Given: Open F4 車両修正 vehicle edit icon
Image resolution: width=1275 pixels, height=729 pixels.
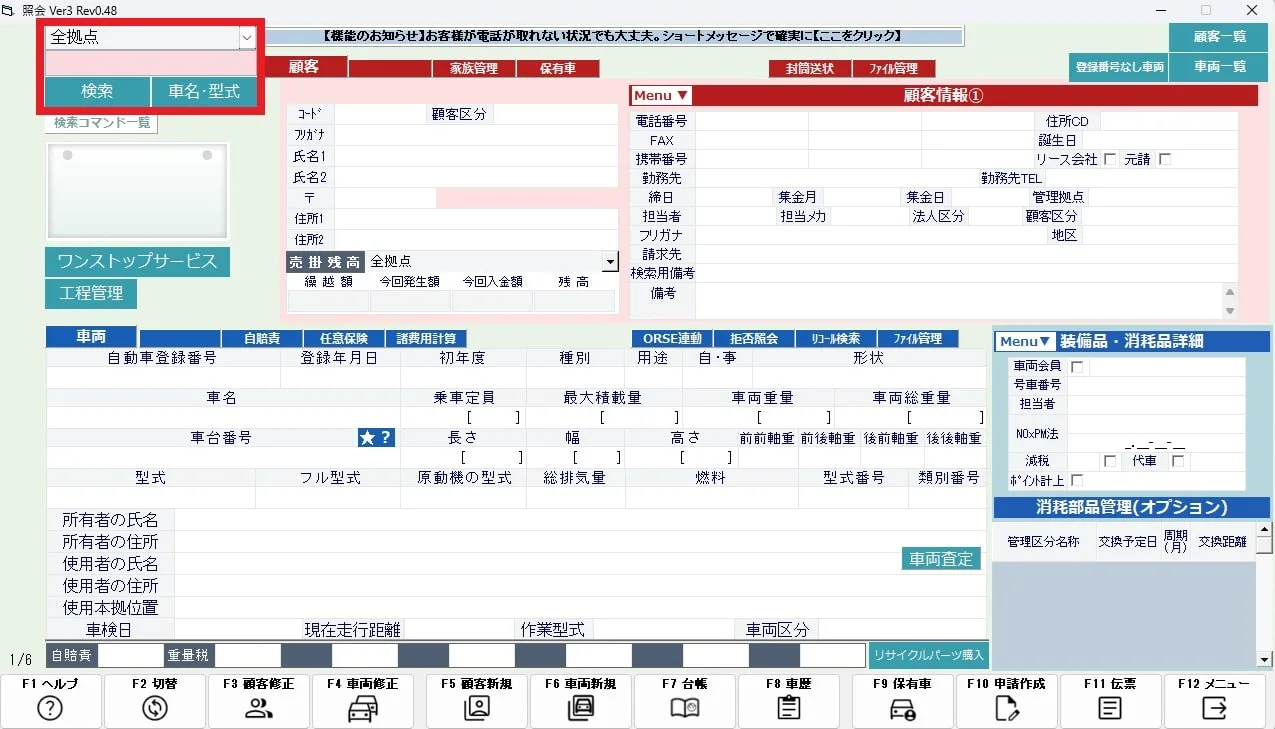Looking at the screenshot, I should [362, 708].
